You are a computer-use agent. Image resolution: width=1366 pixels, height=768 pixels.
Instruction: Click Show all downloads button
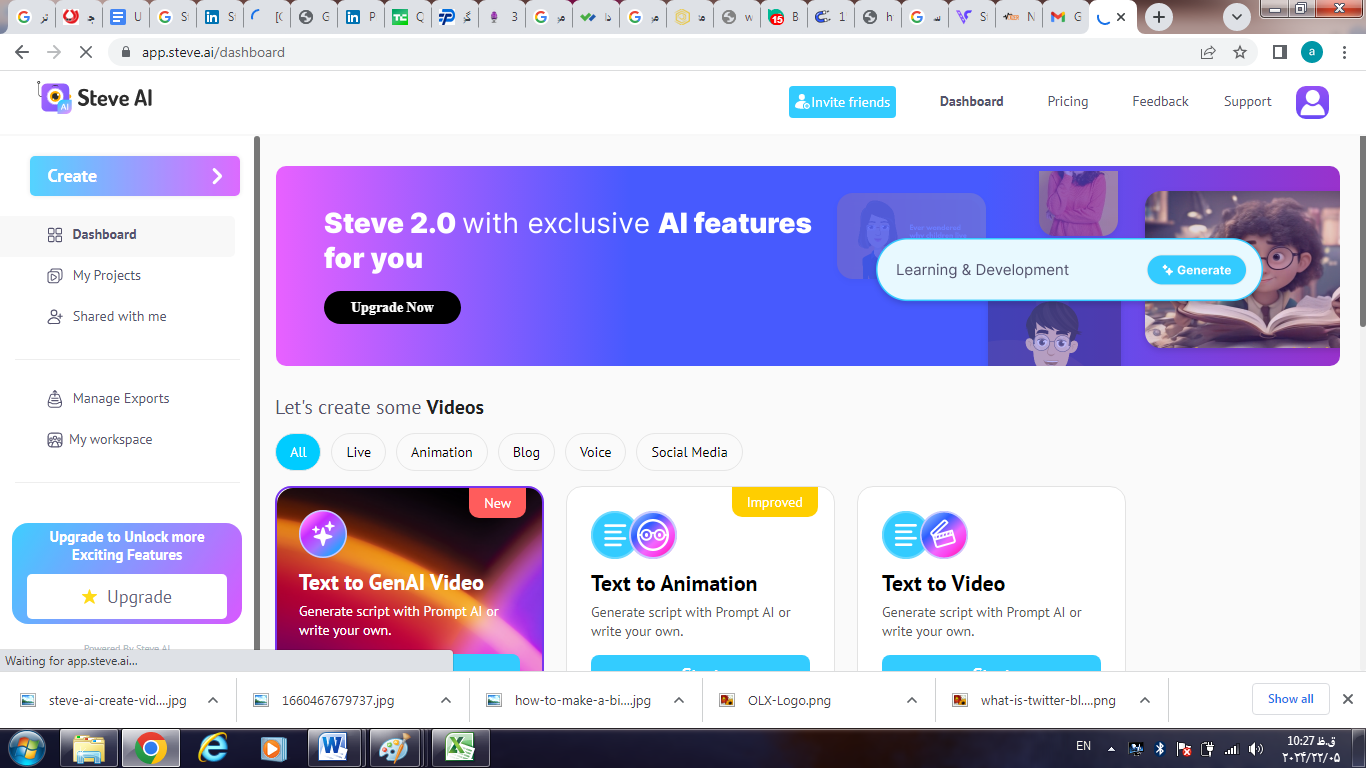[x=1291, y=699]
